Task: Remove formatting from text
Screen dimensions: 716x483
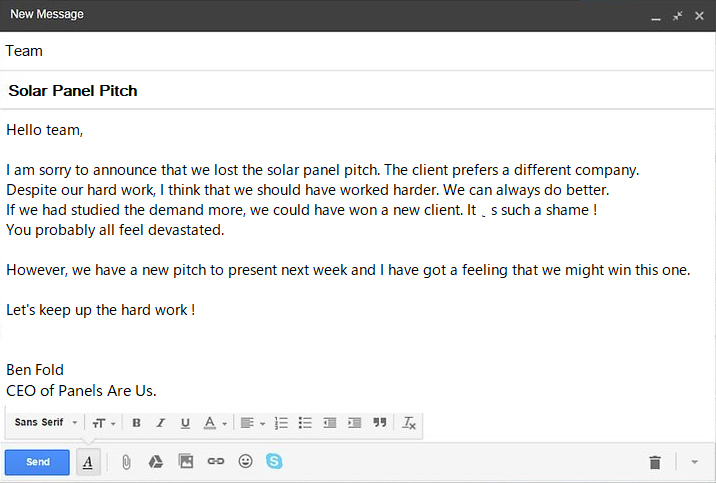Action: coord(408,423)
